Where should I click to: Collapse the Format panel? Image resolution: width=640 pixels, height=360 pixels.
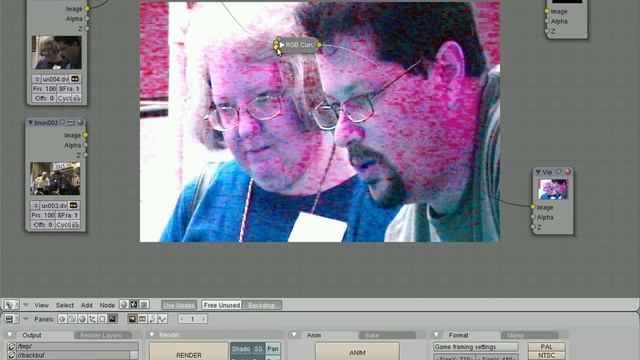pos(436,334)
